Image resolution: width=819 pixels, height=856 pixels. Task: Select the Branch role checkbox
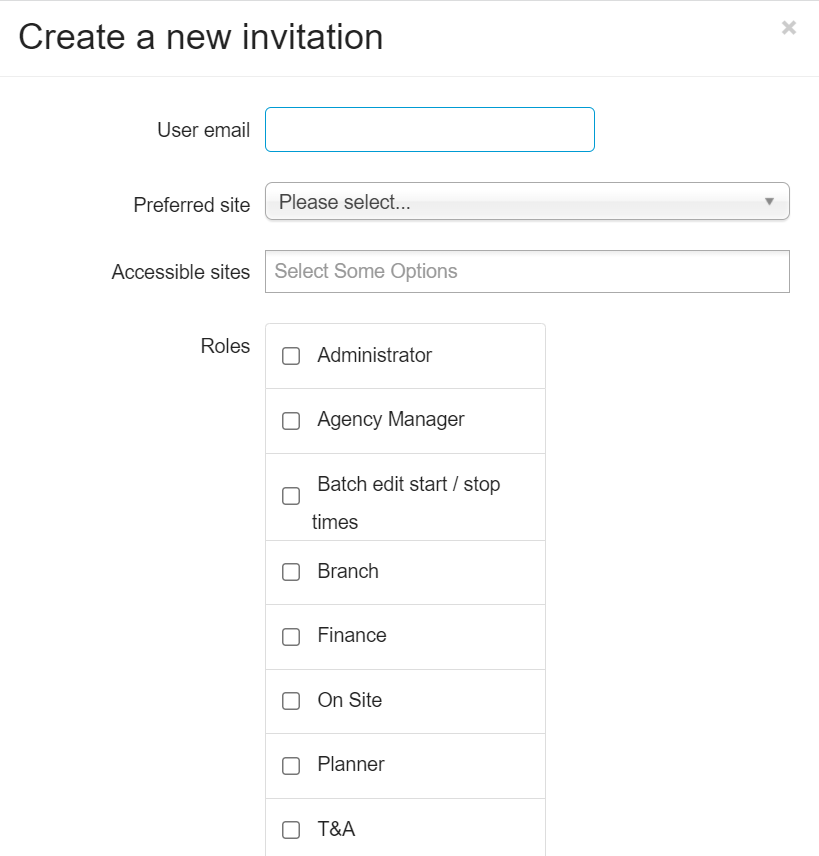[x=291, y=572]
